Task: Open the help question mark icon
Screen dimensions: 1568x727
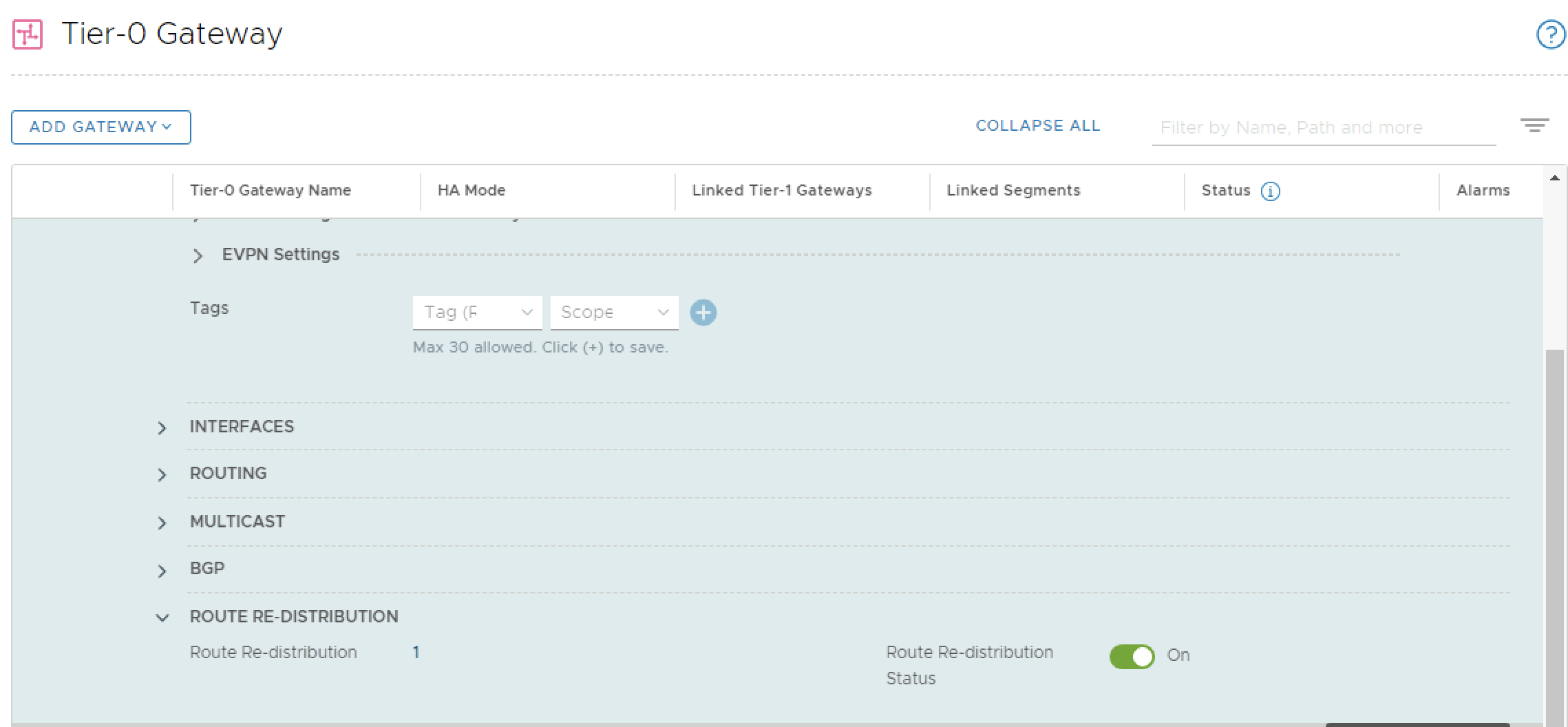Action: click(x=1550, y=34)
